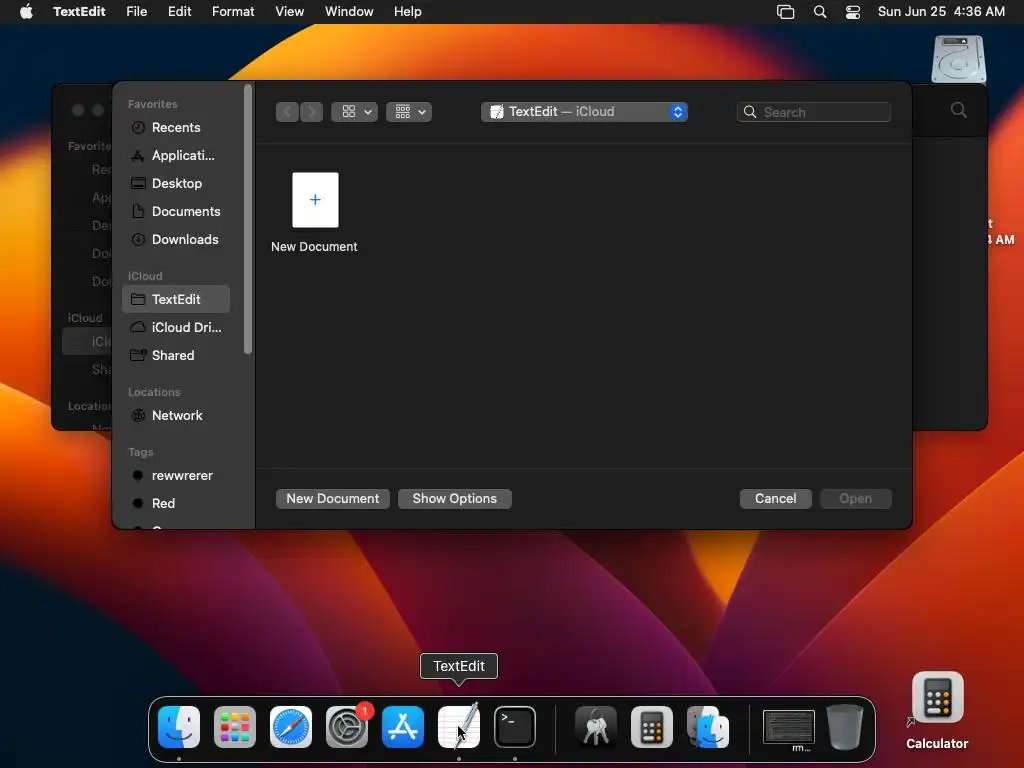Choose Desktop in the sidebar

point(176,184)
